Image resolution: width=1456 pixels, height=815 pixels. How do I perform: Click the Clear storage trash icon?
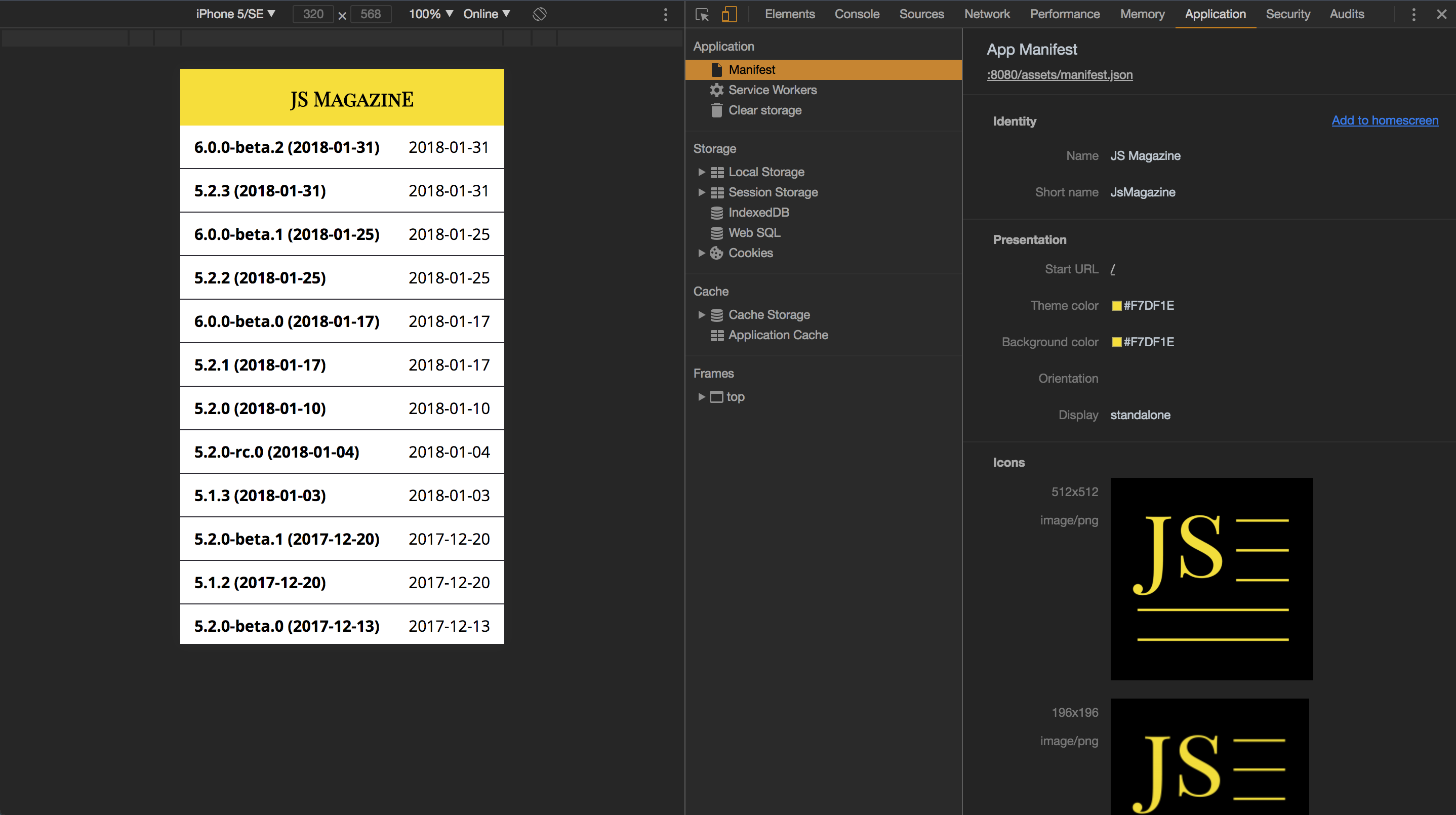click(x=716, y=110)
